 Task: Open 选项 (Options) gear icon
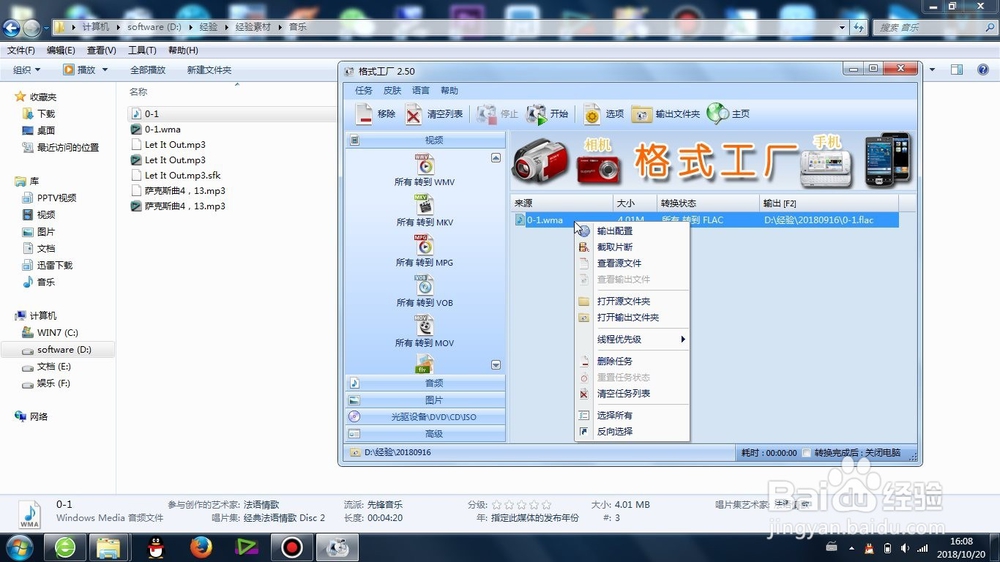point(592,114)
